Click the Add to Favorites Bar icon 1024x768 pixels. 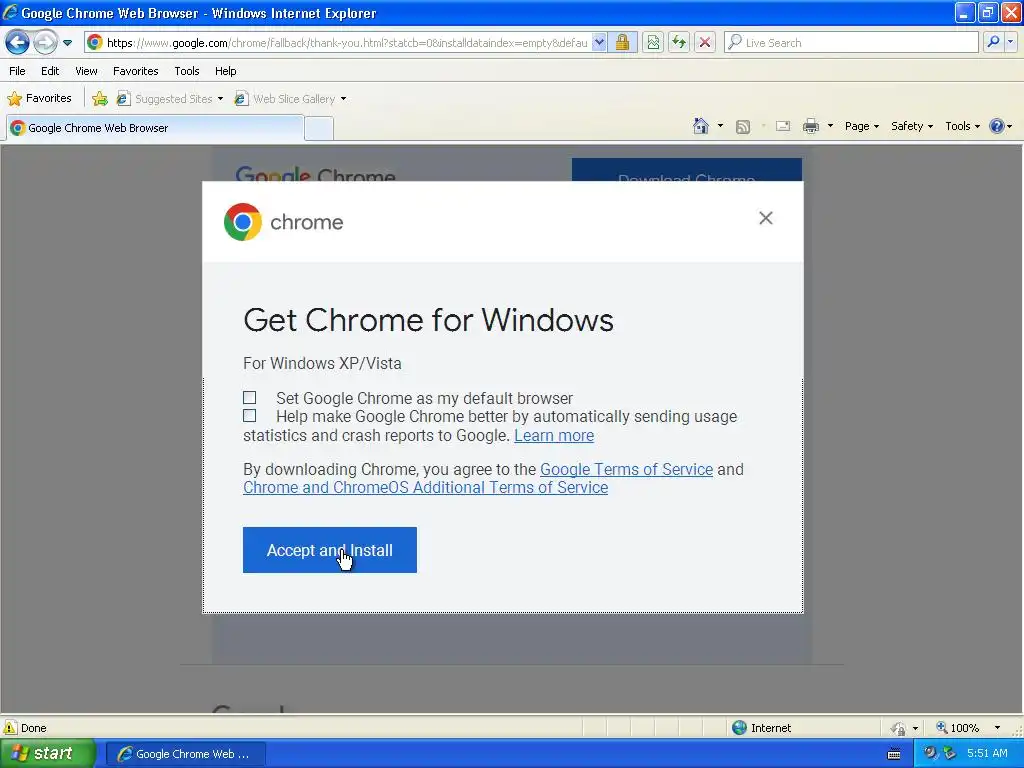tap(99, 99)
